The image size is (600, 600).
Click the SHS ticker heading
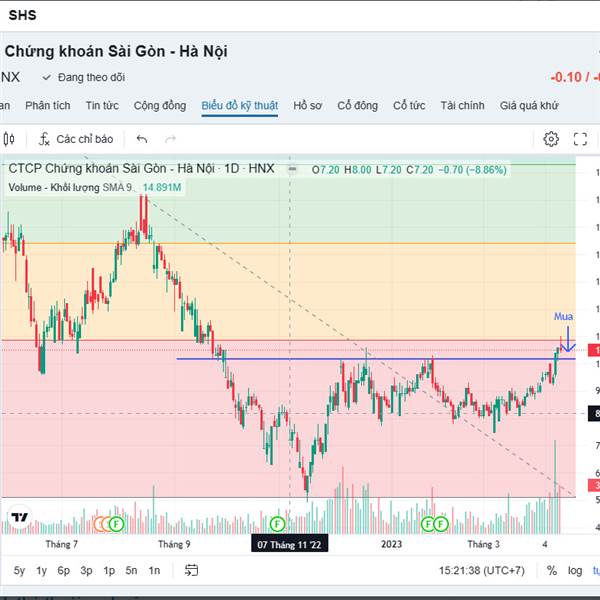23,15
